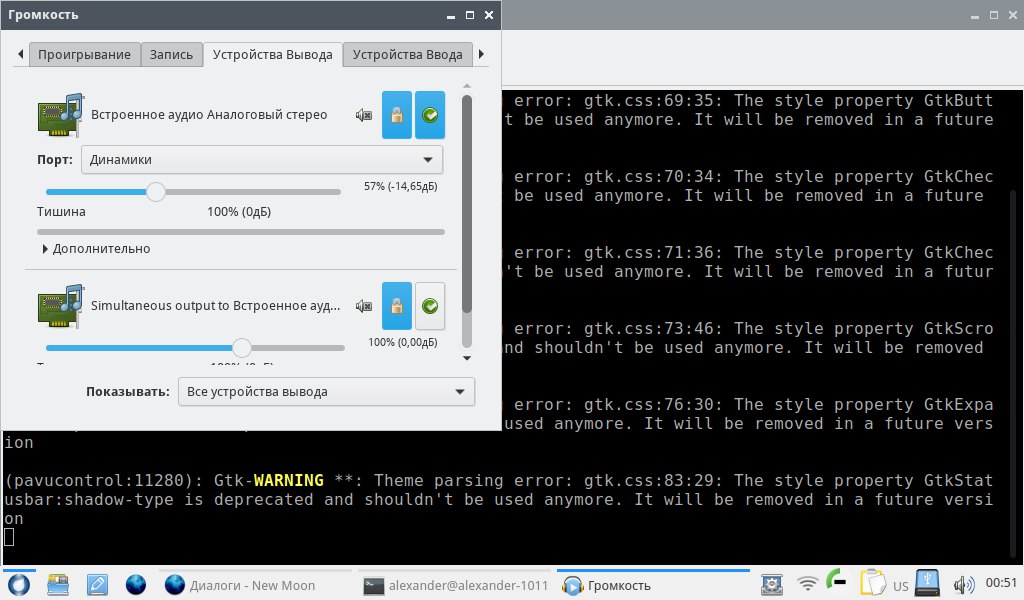Switch to alexander@alexander-1011 terminal in taskbar
The image size is (1024, 600).
(456, 586)
